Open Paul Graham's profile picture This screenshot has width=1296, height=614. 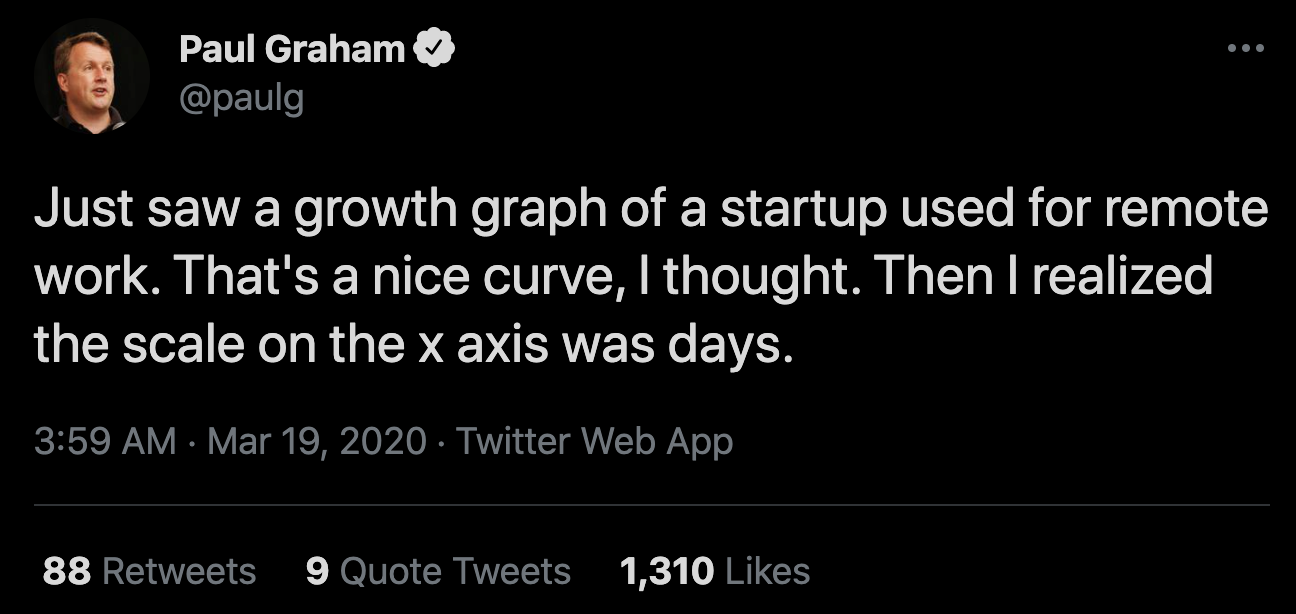91,76
